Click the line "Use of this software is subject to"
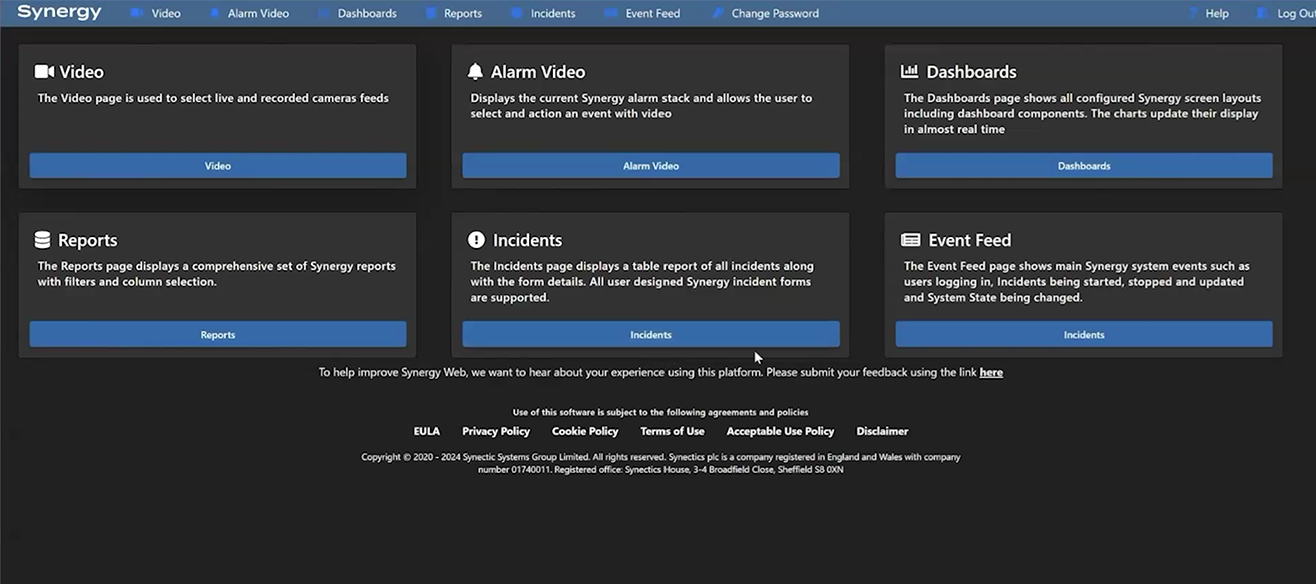 pyautogui.click(x=660, y=412)
